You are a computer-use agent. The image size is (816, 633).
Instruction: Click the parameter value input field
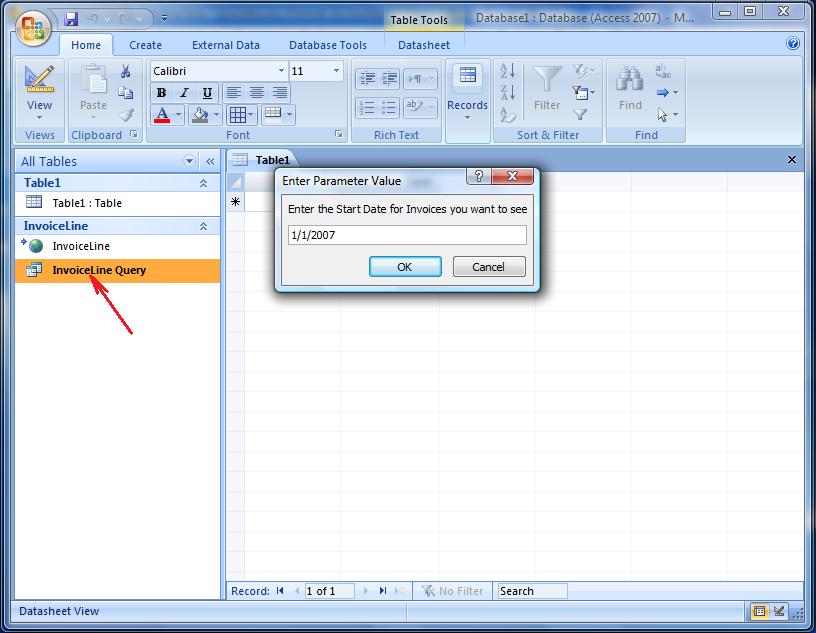click(x=407, y=235)
